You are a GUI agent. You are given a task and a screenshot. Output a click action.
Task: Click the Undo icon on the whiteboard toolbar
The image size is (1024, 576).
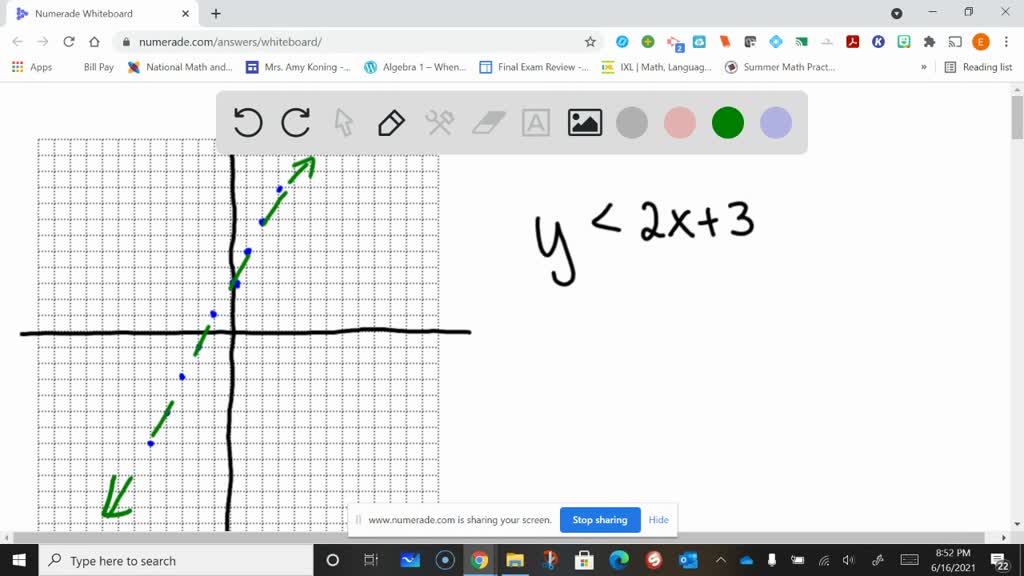(248, 122)
